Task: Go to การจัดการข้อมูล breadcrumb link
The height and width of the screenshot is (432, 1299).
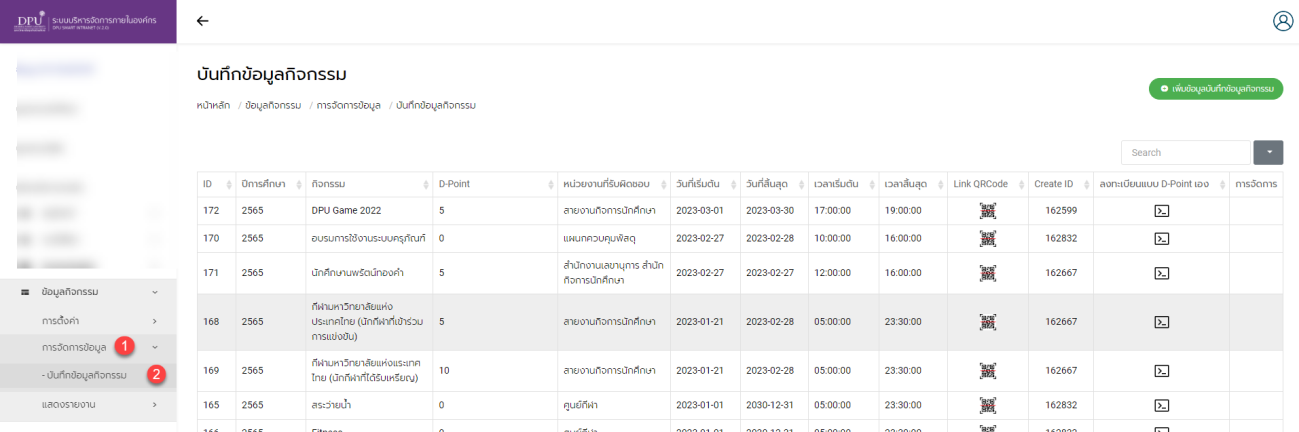Action: click(349, 105)
